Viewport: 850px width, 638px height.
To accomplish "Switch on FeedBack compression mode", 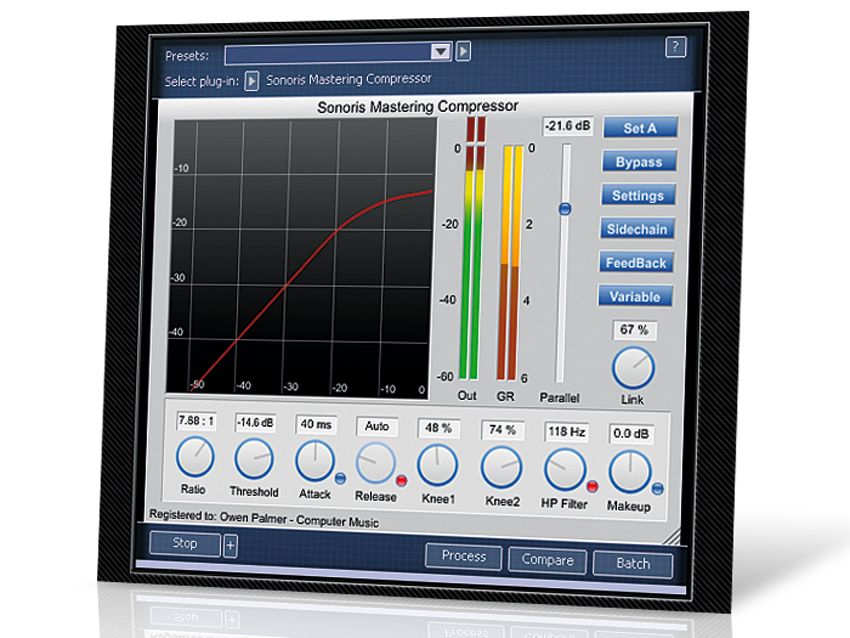I will pyautogui.click(x=636, y=262).
